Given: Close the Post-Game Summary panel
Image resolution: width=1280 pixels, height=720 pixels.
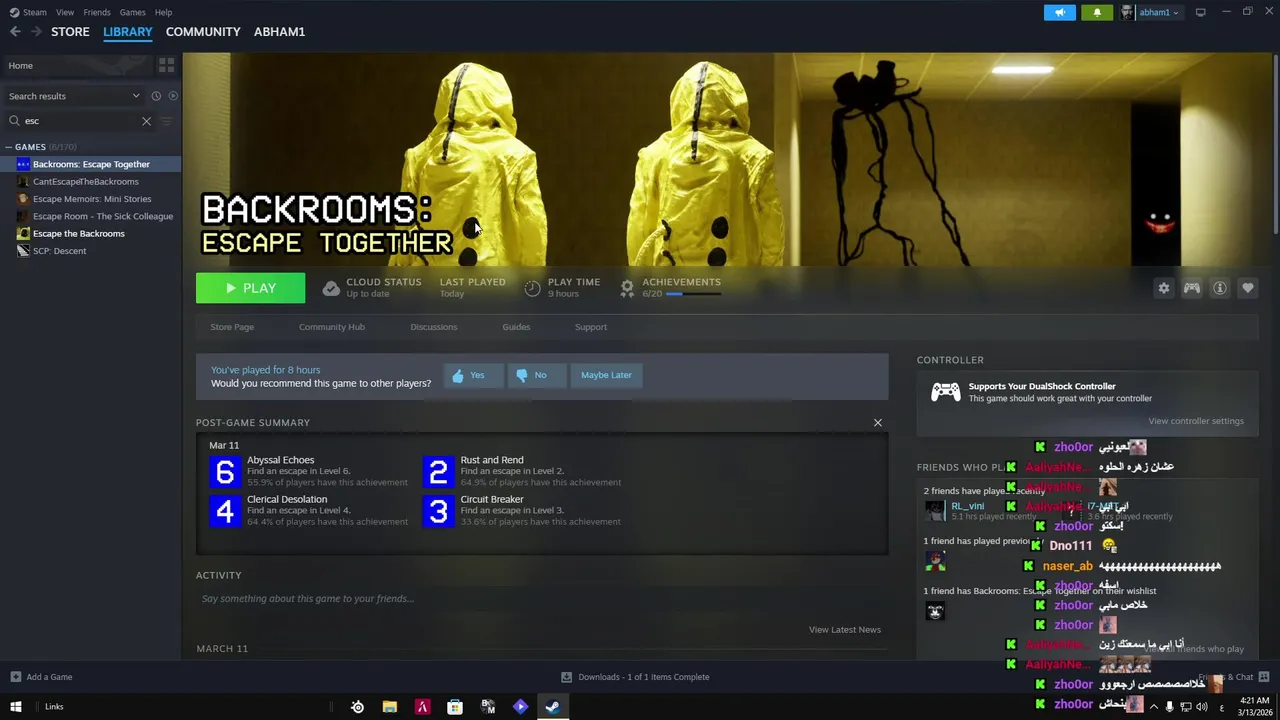Looking at the screenshot, I should [878, 422].
